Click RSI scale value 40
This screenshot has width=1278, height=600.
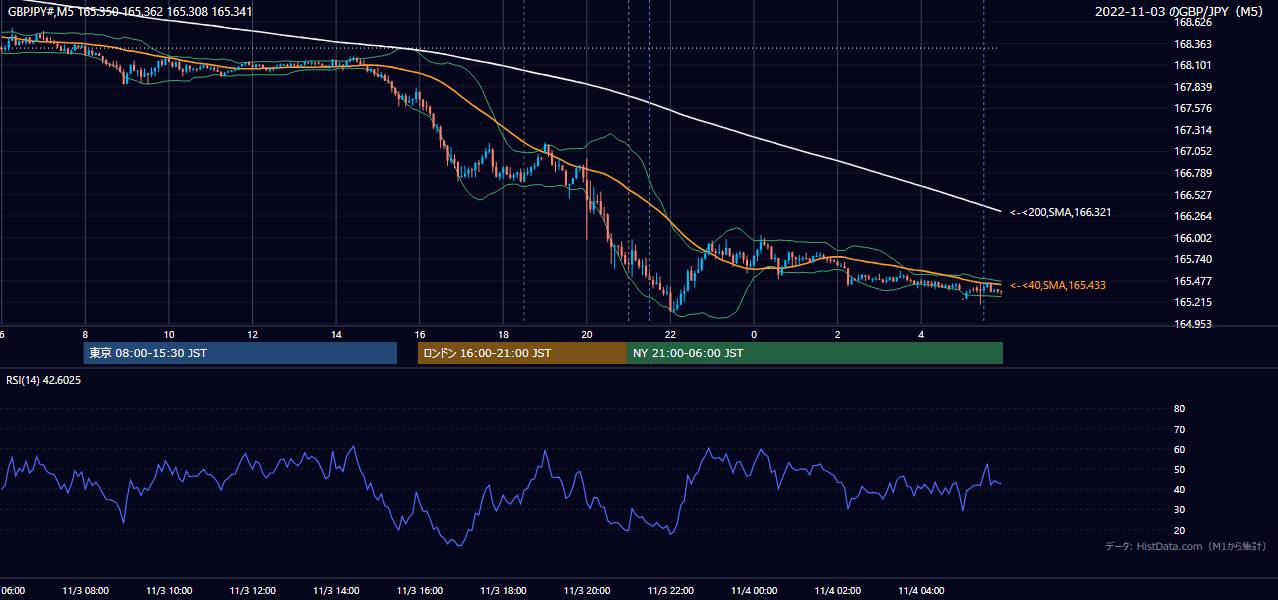[1179, 490]
